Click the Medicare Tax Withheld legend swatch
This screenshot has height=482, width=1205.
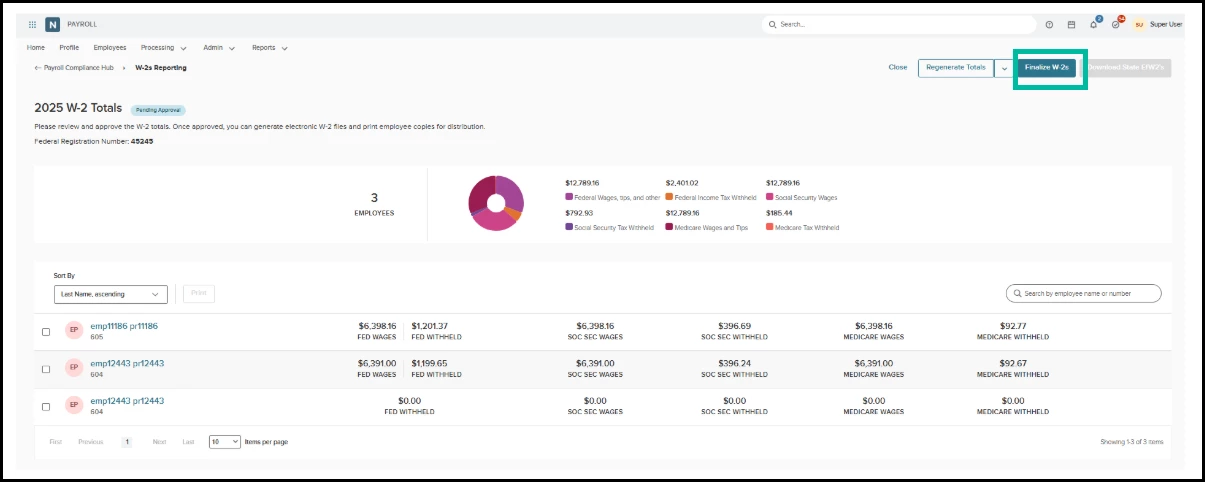click(x=769, y=228)
